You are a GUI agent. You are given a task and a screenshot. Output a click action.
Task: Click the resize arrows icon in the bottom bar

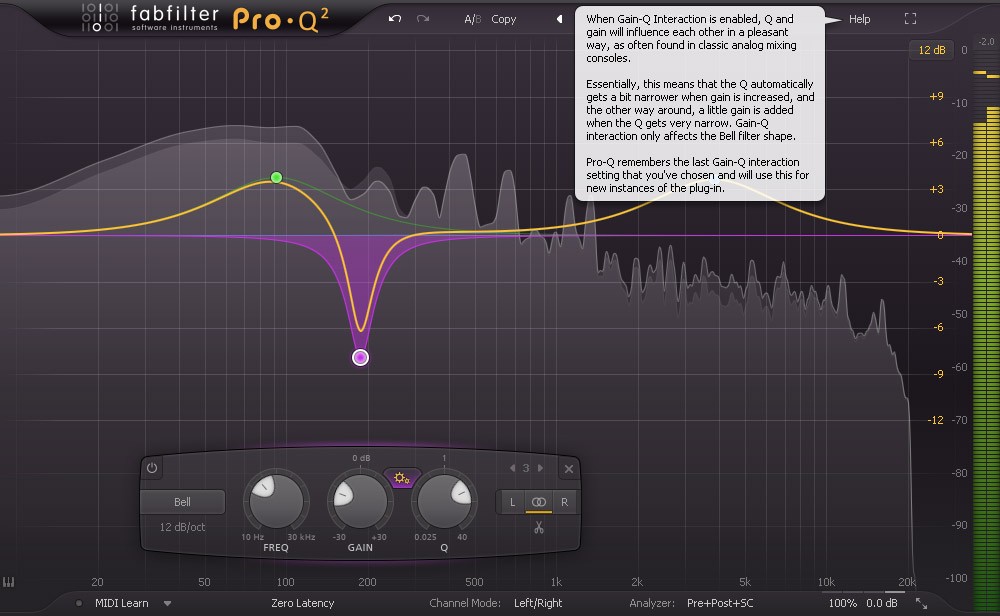(x=922, y=603)
